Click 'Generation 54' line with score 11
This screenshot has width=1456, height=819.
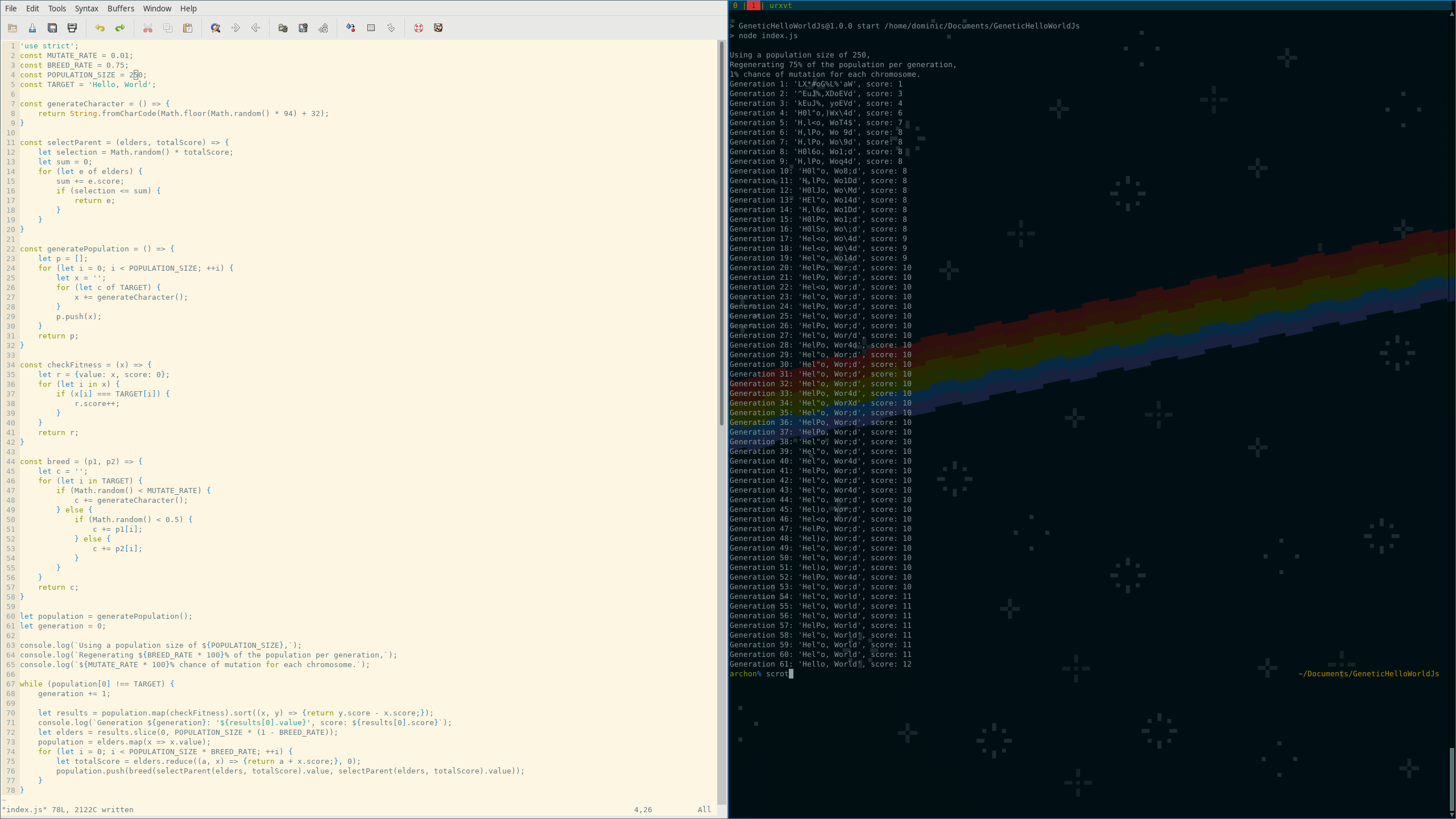820,597
